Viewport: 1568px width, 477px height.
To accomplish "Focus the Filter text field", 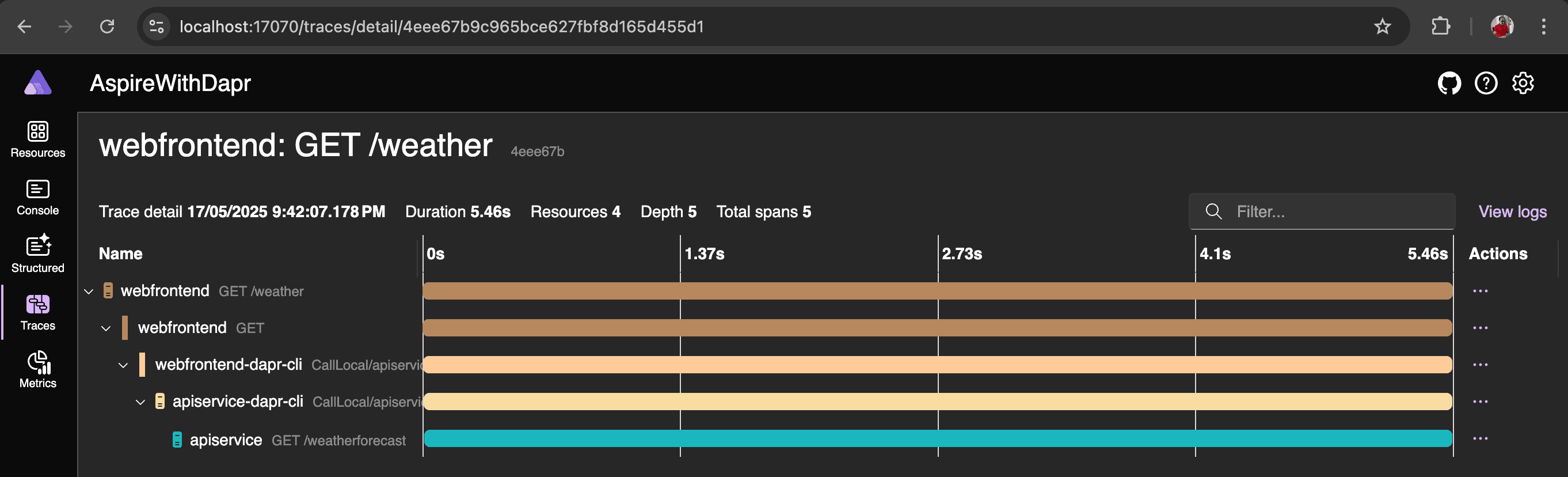I will click(1322, 211).
